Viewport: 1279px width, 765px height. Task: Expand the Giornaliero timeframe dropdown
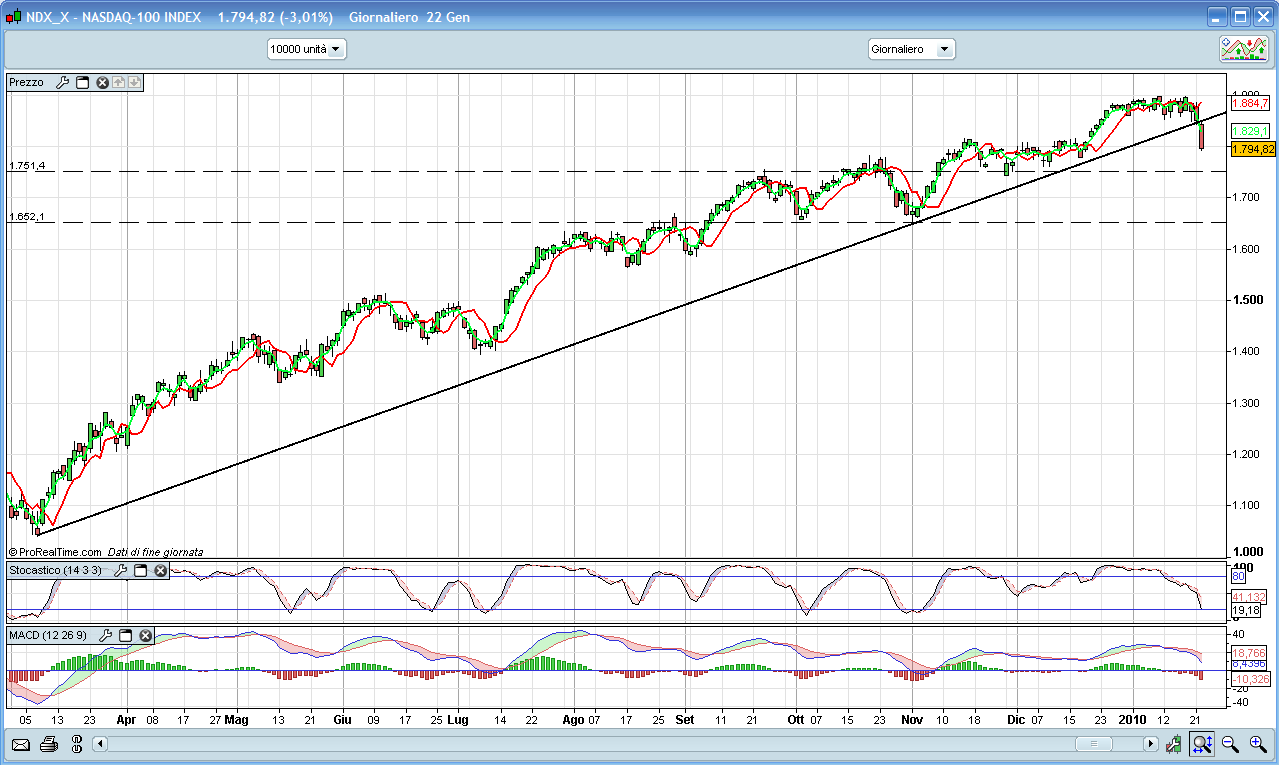point(911,49)
